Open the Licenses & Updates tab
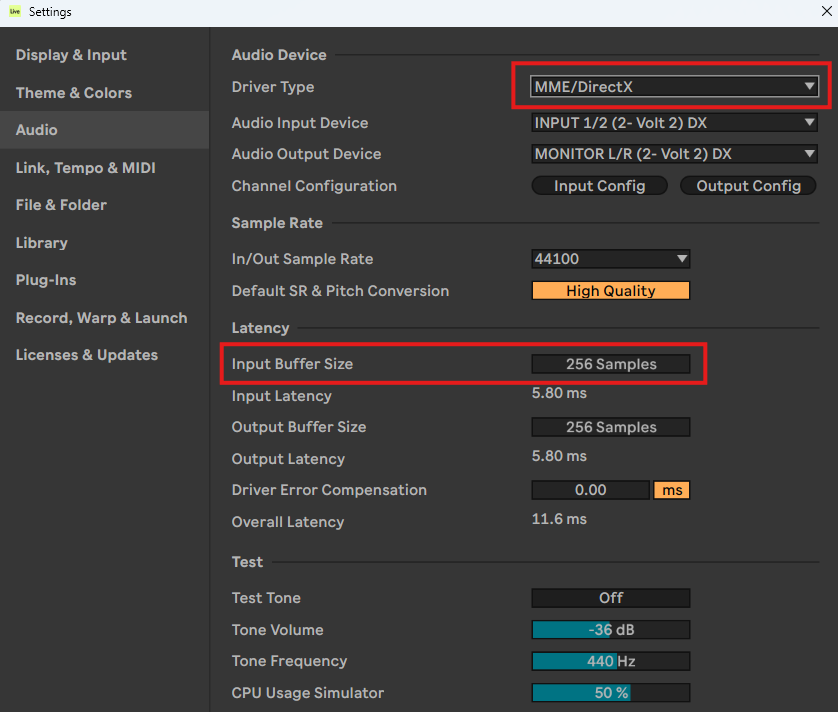 coord(87,355)
